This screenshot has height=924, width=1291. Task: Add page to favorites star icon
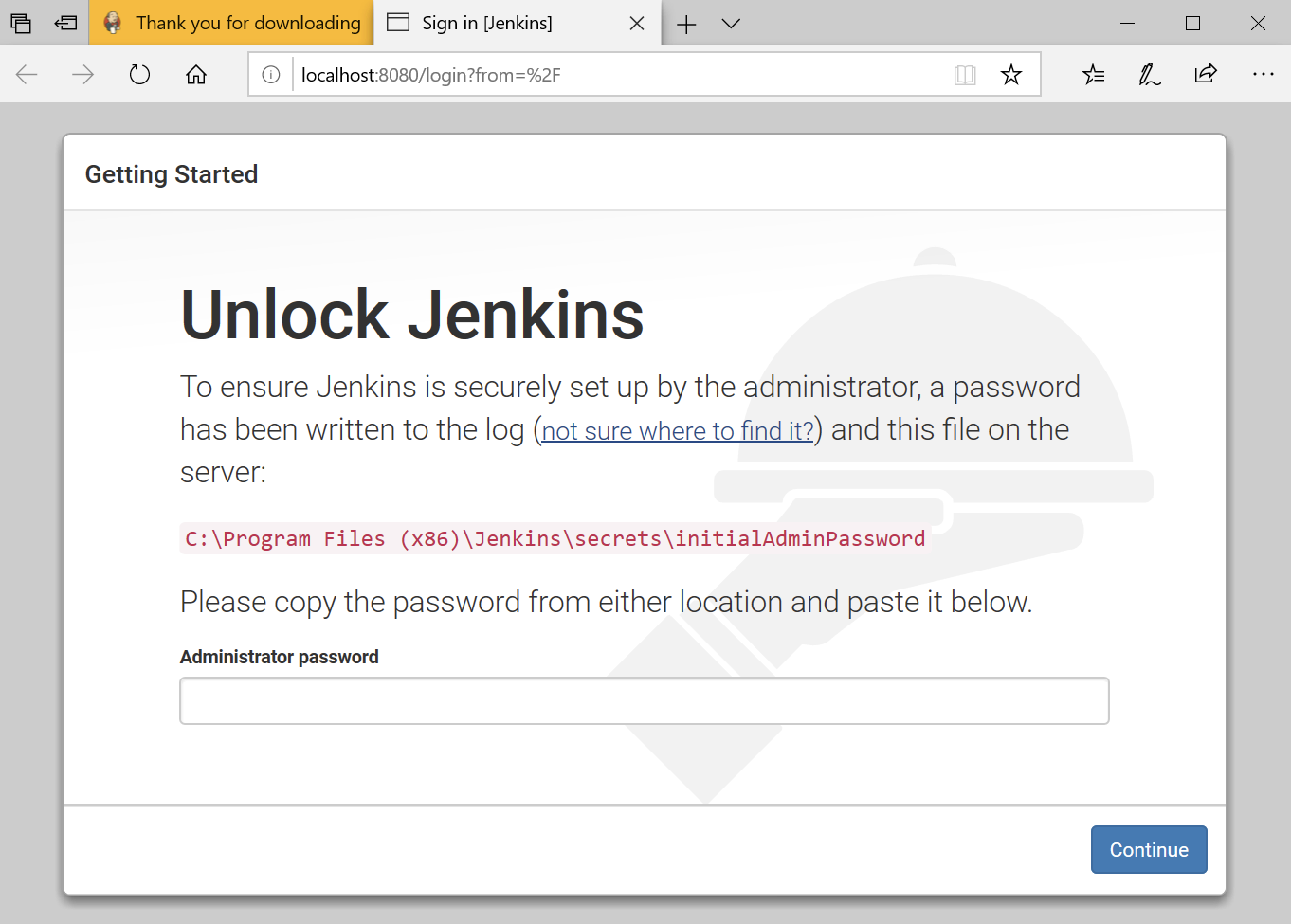[1011, 75]
